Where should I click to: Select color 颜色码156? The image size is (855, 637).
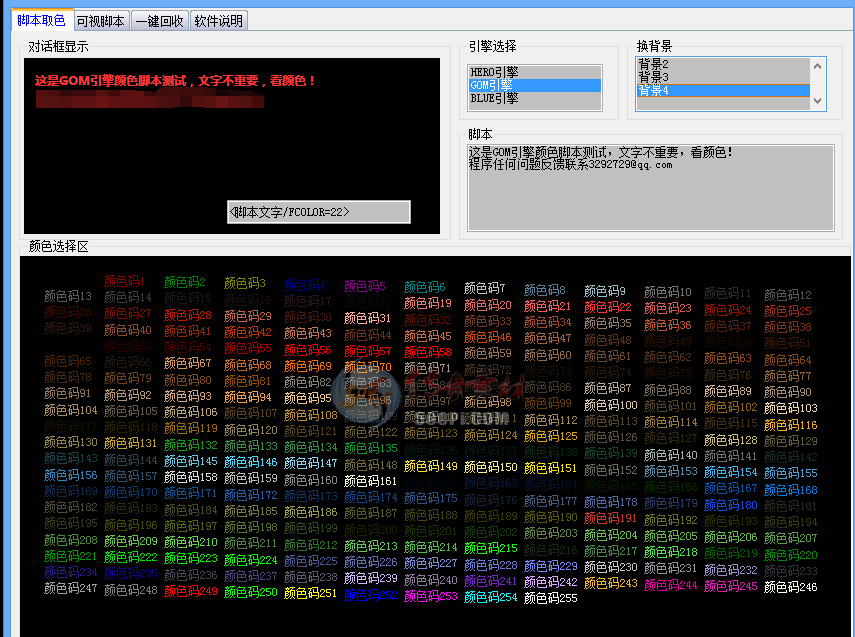(x=71, y=475)
